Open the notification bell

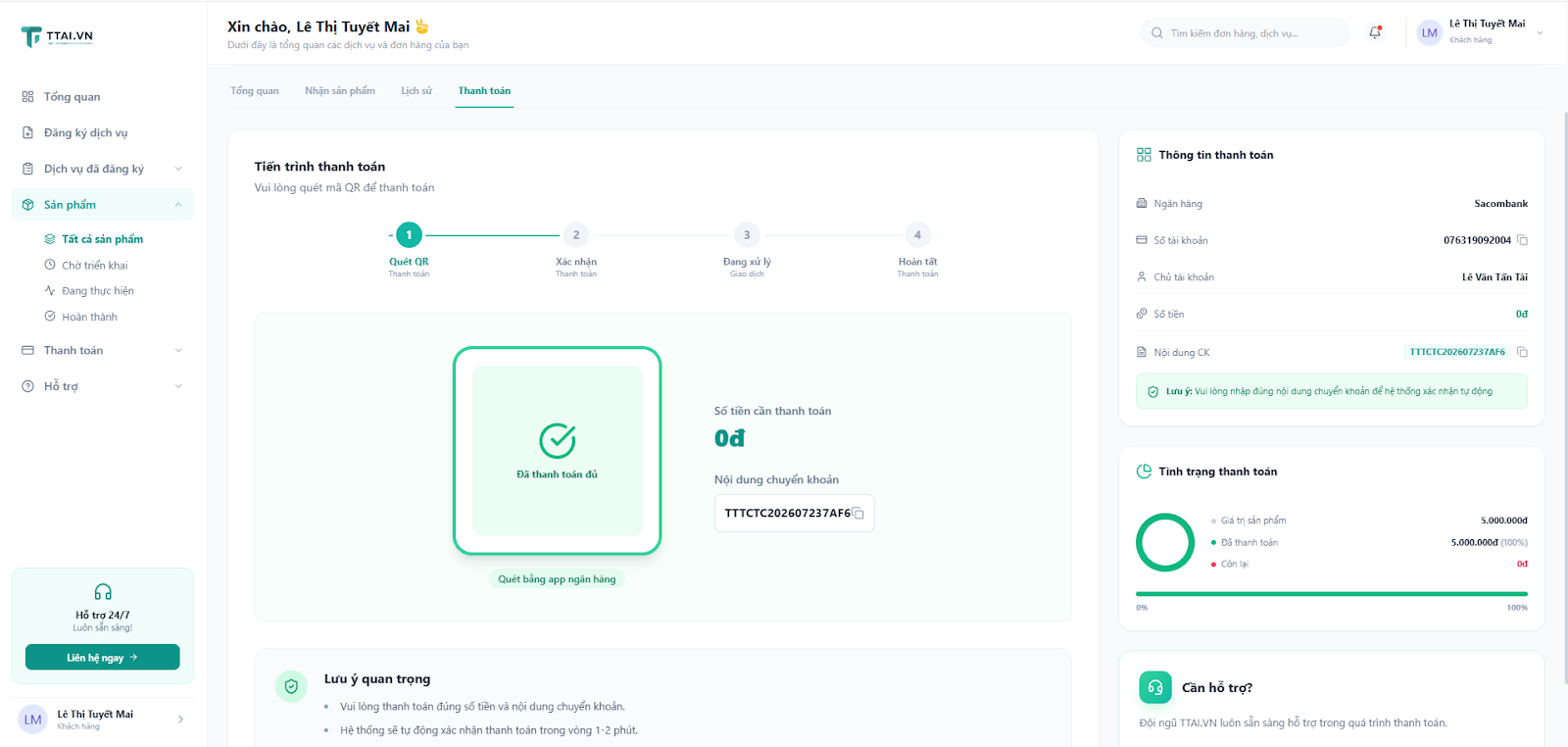click(x=1375, y=32)
